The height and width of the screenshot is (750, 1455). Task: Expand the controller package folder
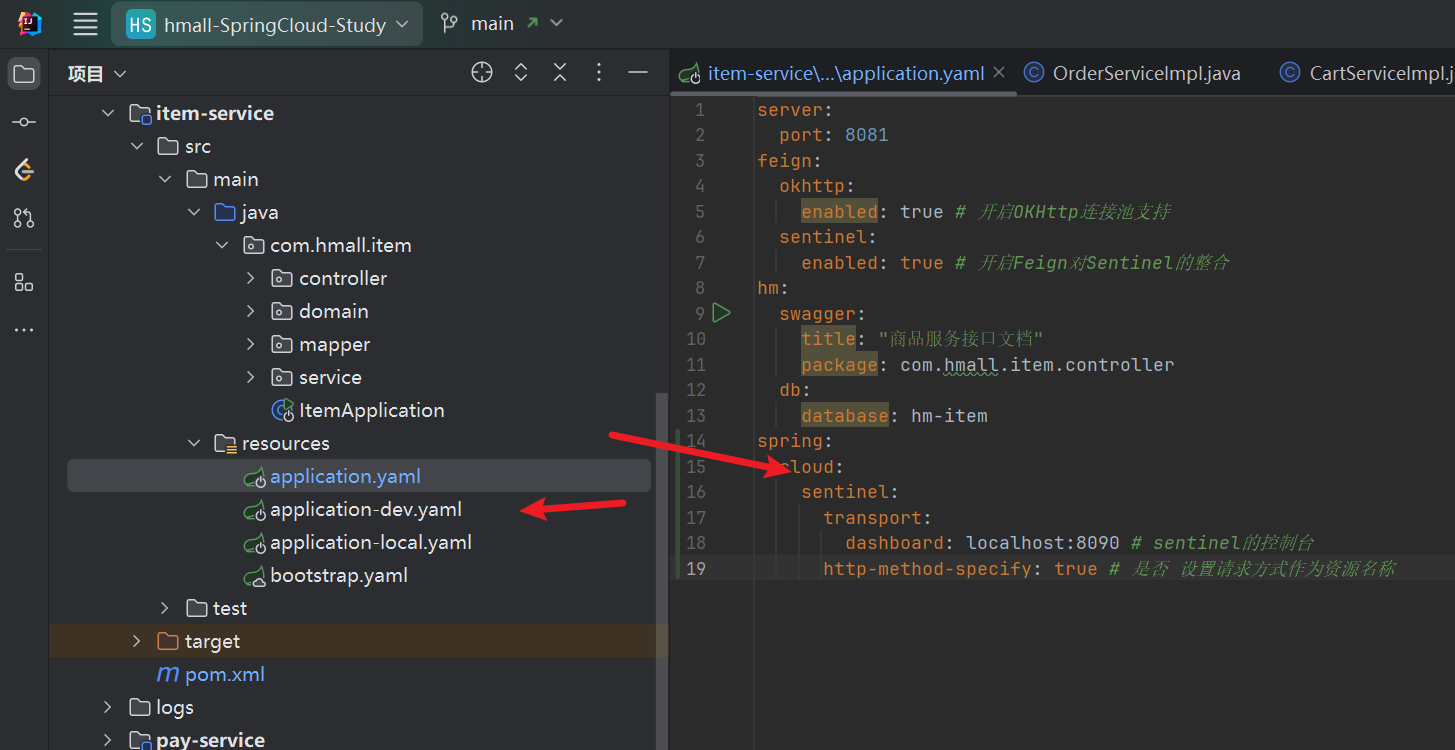click(251, 279)
